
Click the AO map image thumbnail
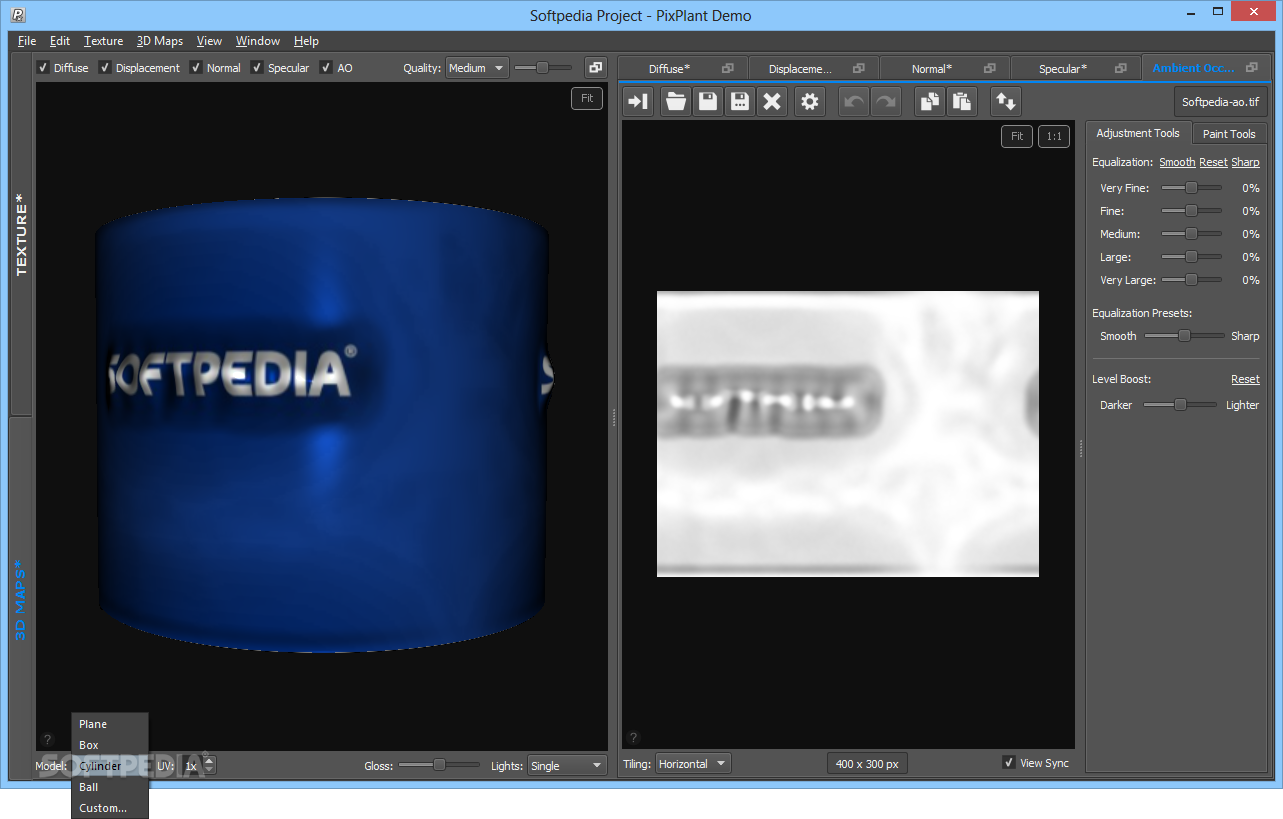tap(848, 434)
